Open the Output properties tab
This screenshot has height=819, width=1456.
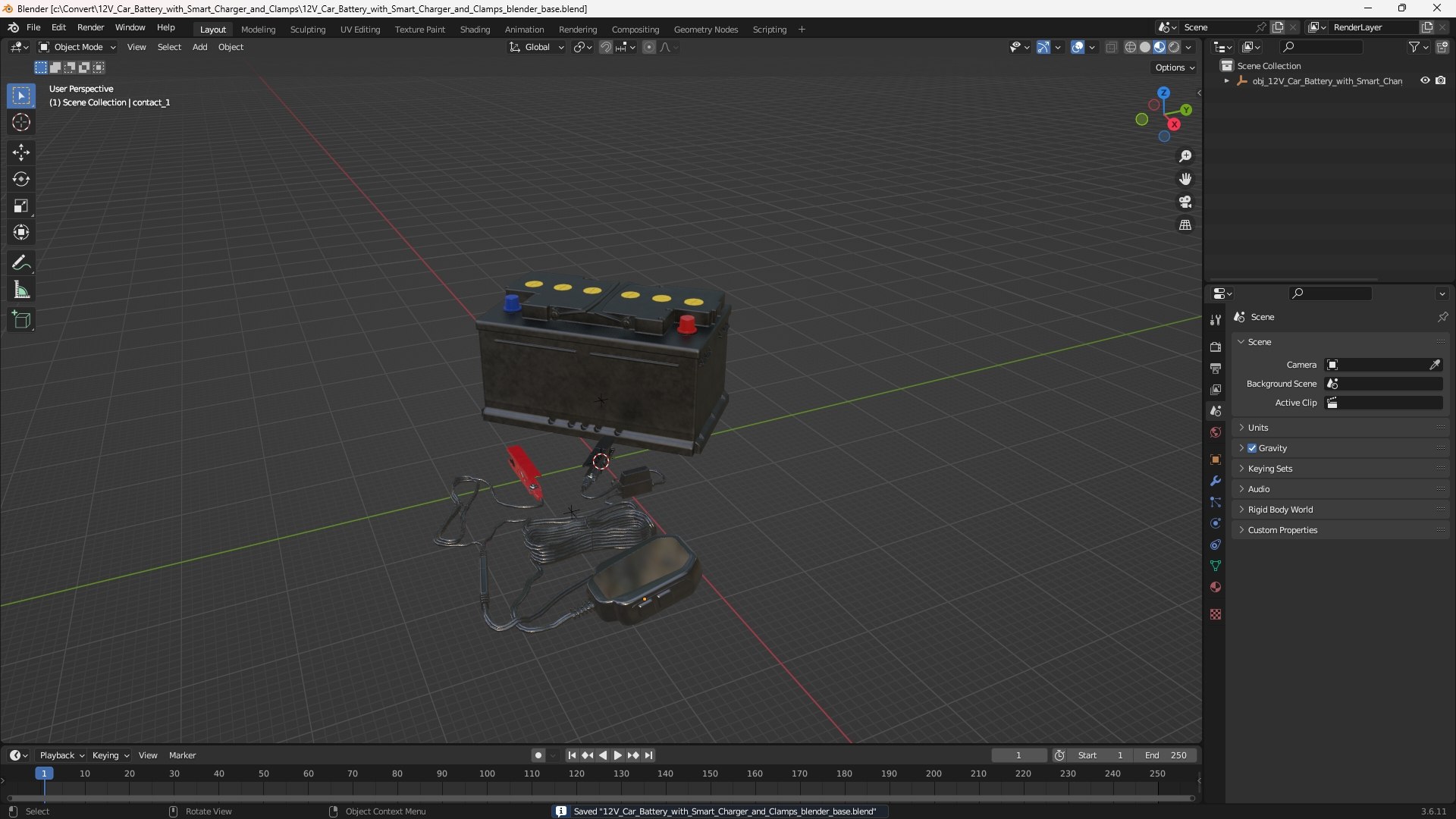(1216, 368)
